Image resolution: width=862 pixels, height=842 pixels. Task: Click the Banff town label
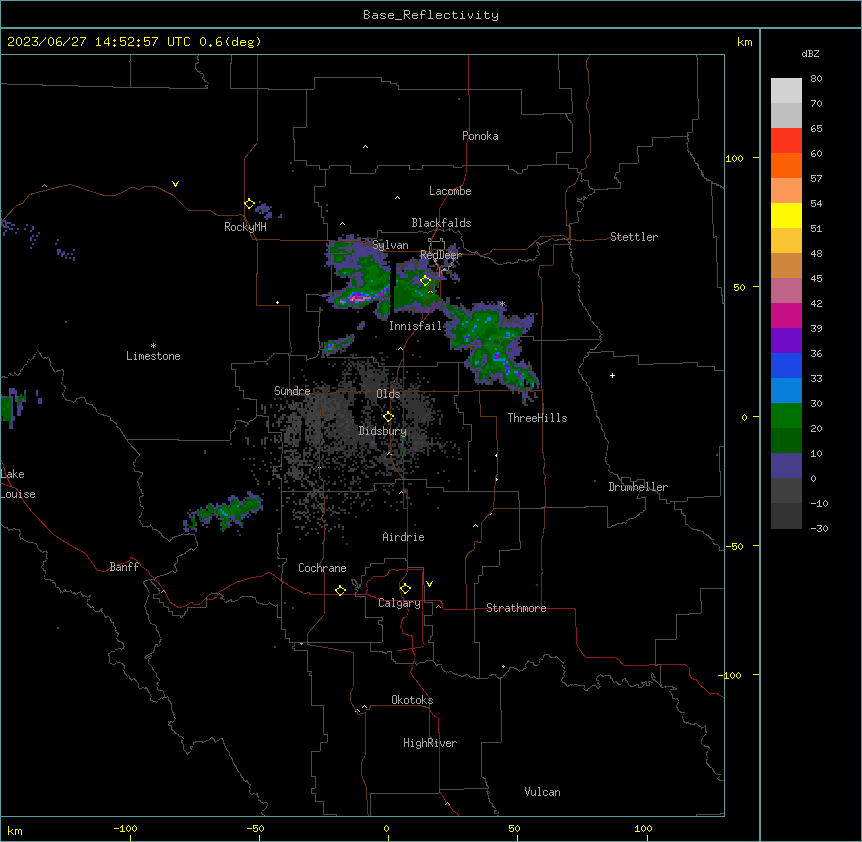point(124,567)
